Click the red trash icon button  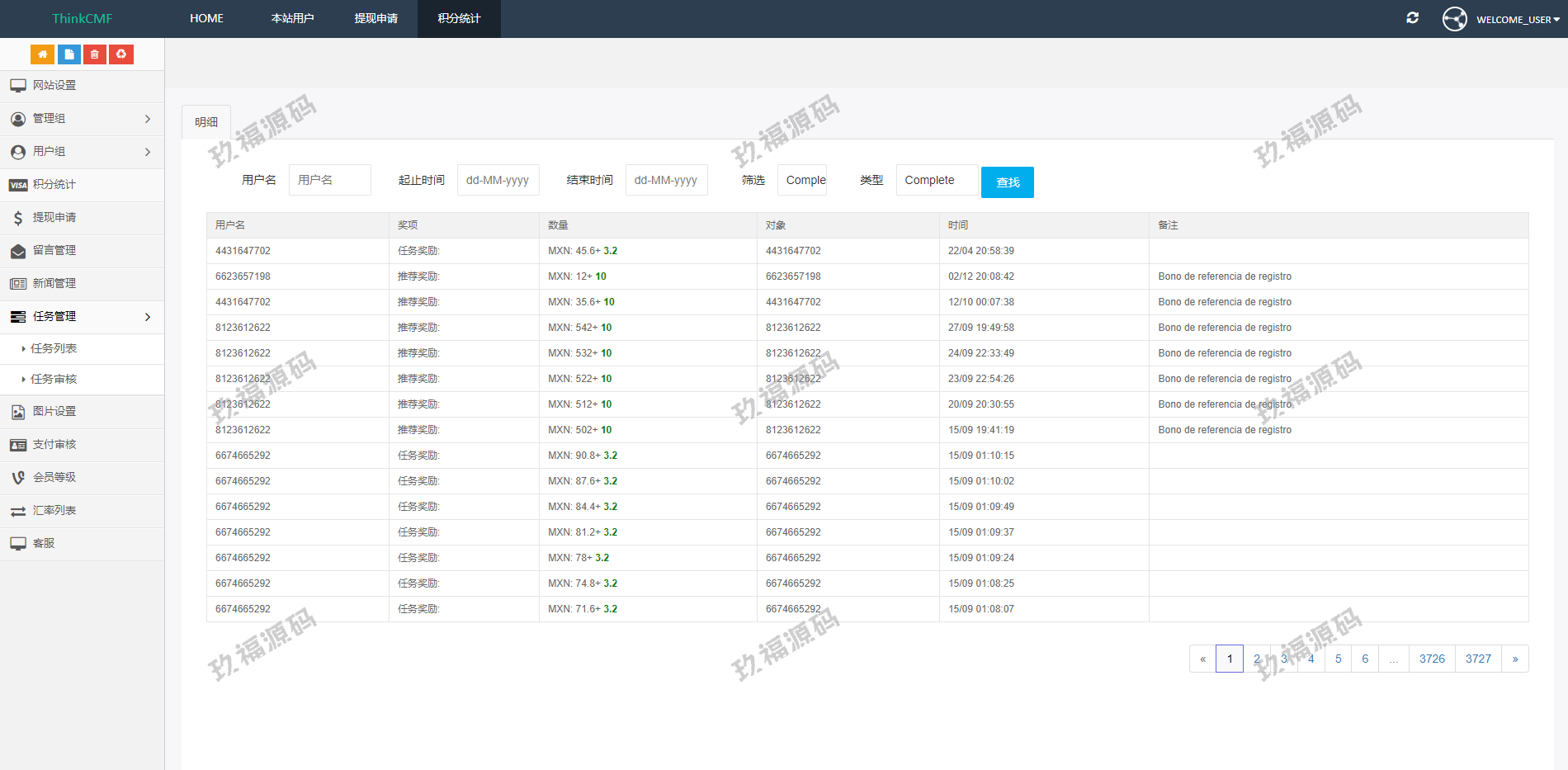95,54
